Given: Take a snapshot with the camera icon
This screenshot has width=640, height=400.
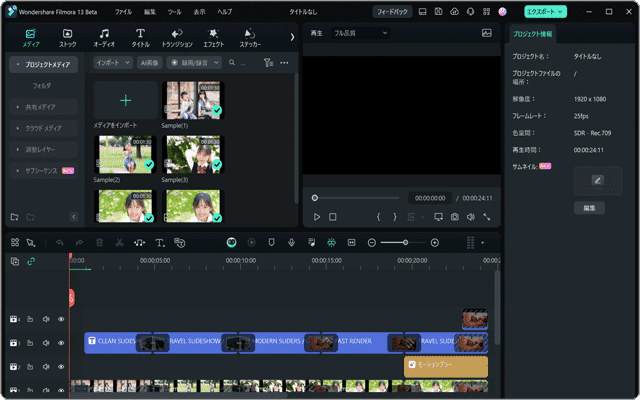Looking at the screenshot, I should point(454,217).
